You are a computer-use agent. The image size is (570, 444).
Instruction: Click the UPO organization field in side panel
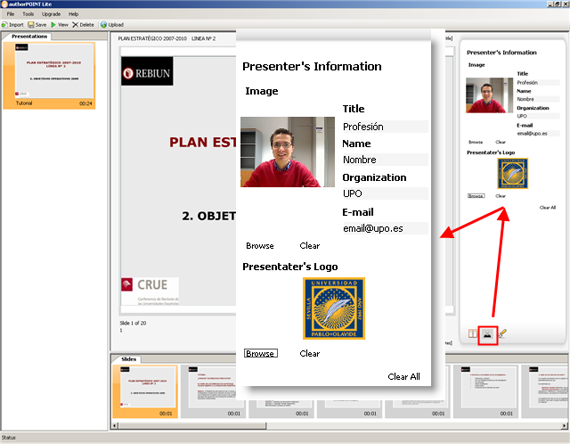pos(538,116)
